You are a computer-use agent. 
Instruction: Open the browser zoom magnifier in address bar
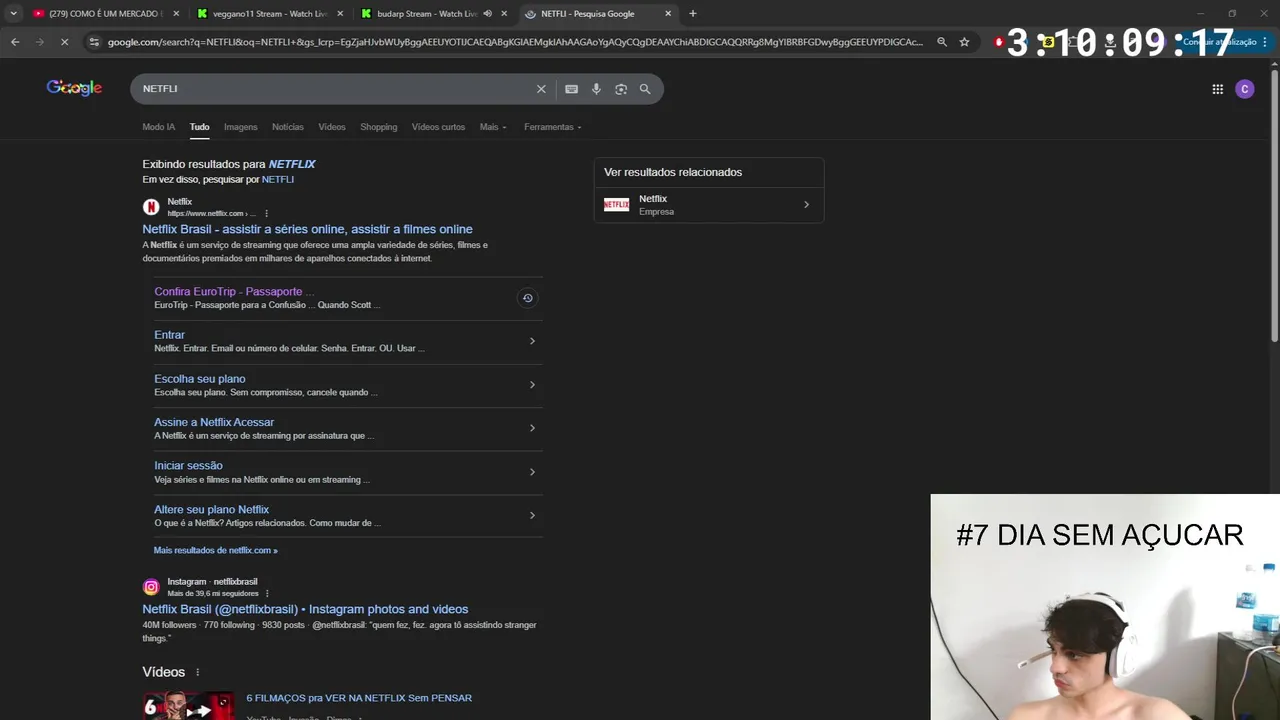coord(941,42)
